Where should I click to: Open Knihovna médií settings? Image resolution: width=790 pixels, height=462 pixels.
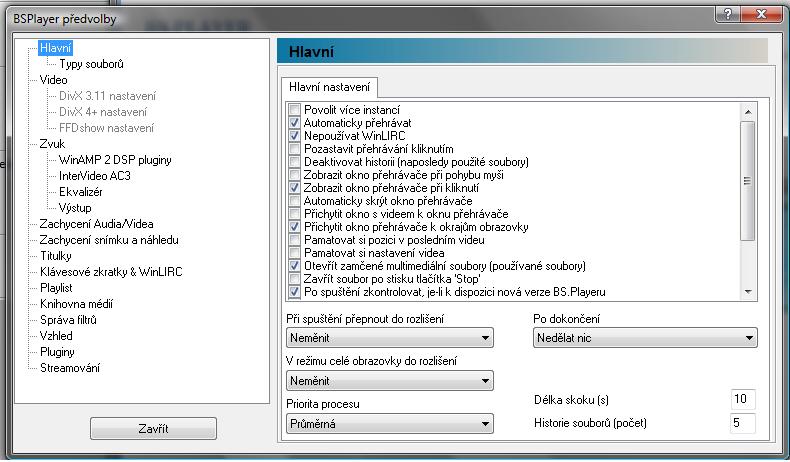point(76,304)
